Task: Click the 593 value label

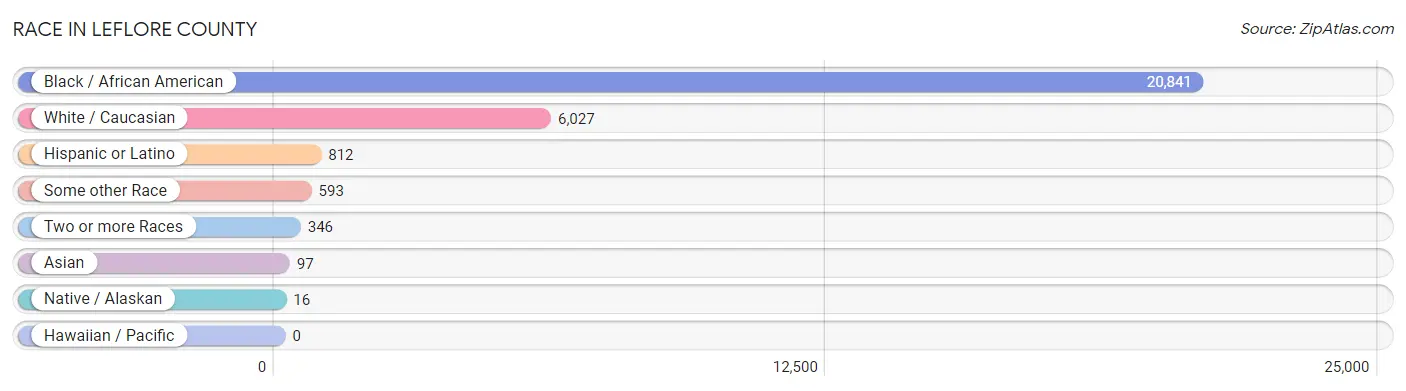Action: [x=331, y=190]
